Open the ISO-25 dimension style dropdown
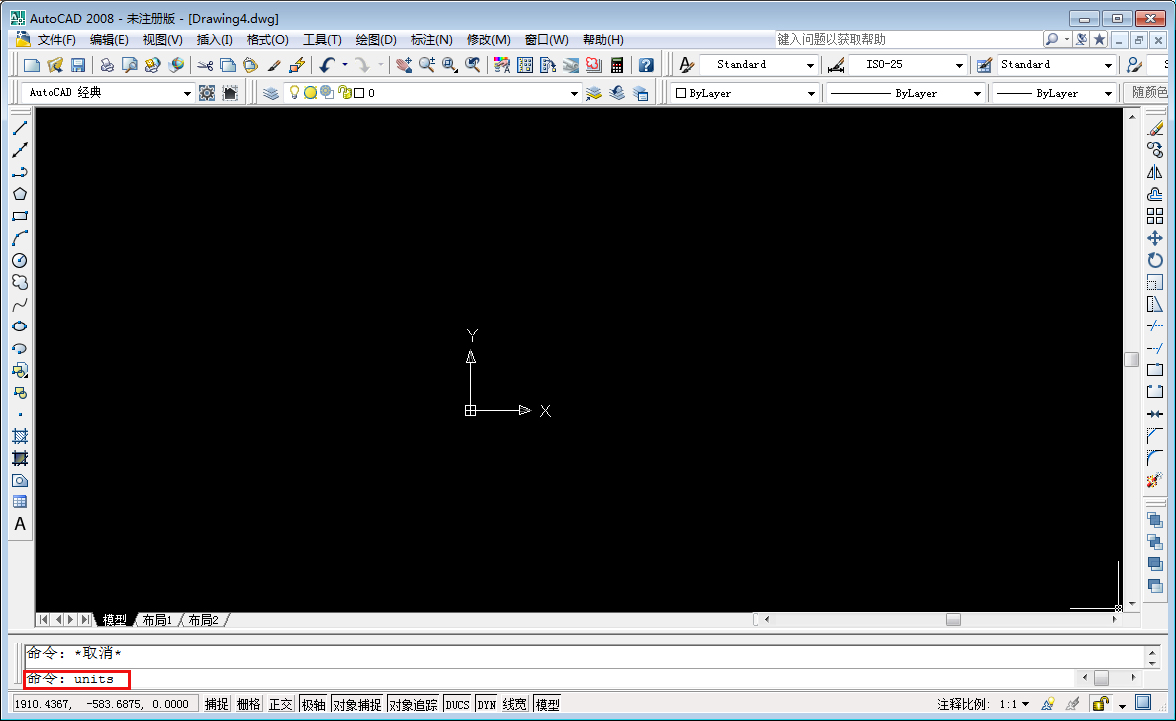Screen dimensions: 1176x721 (x=957, y=64)
